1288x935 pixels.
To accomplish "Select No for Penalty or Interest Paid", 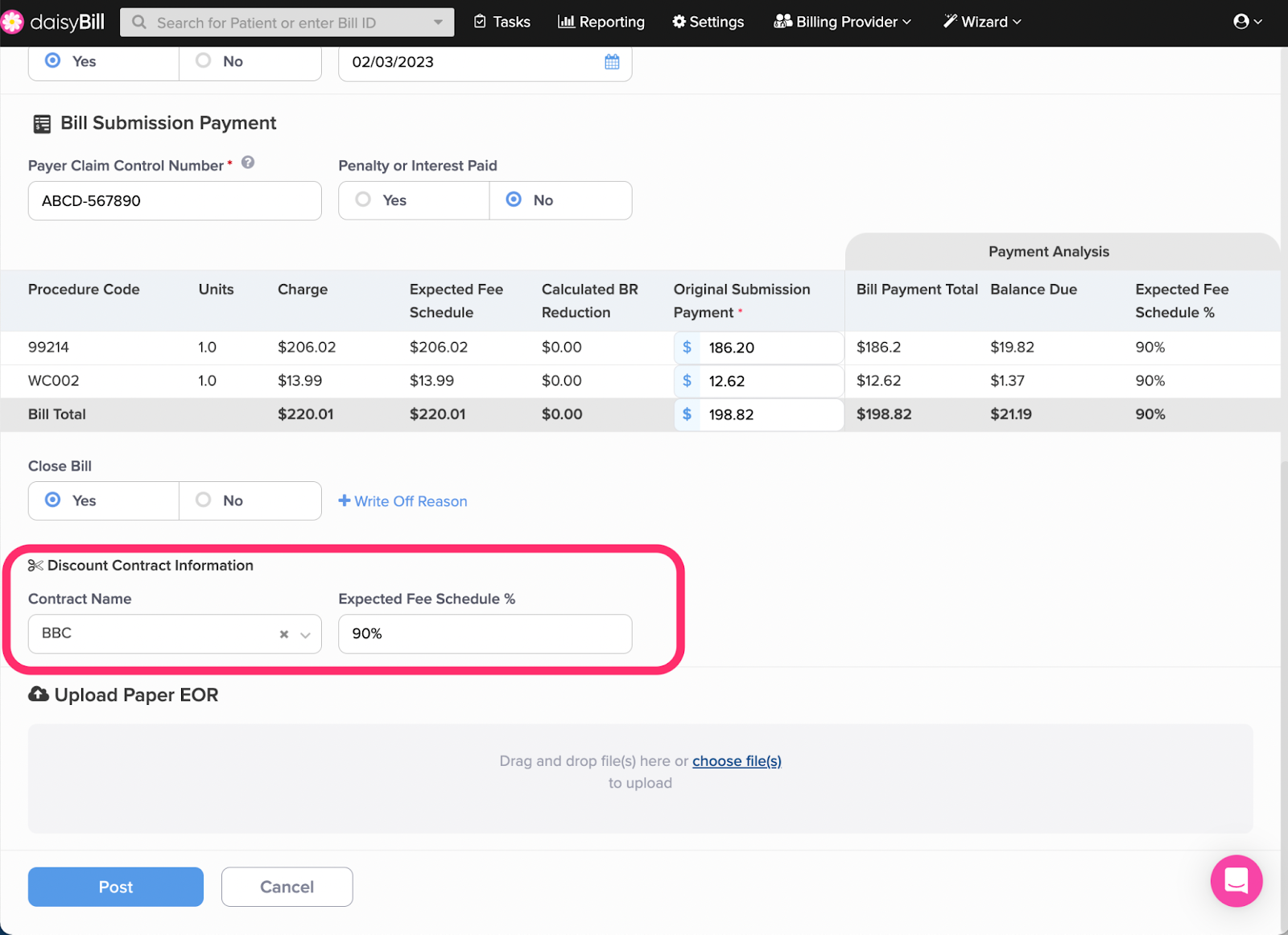I will point(514,200).
